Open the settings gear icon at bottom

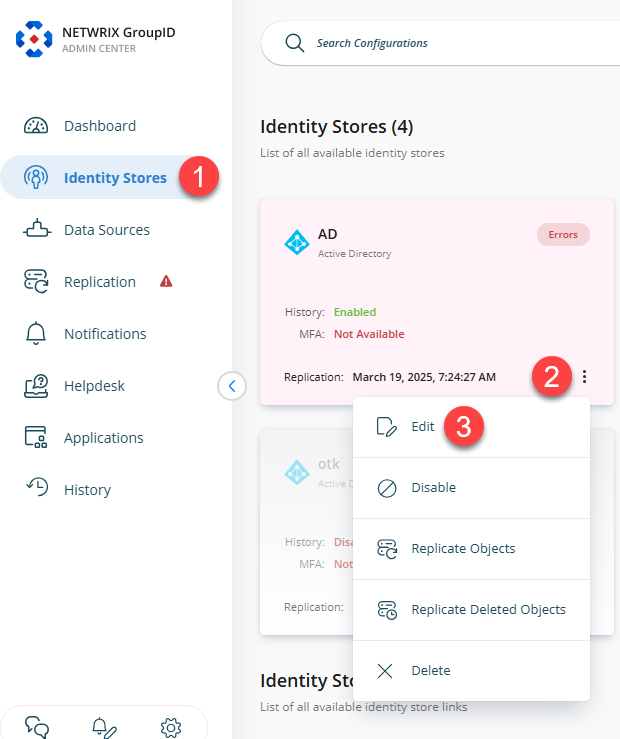tap(171, 728)
